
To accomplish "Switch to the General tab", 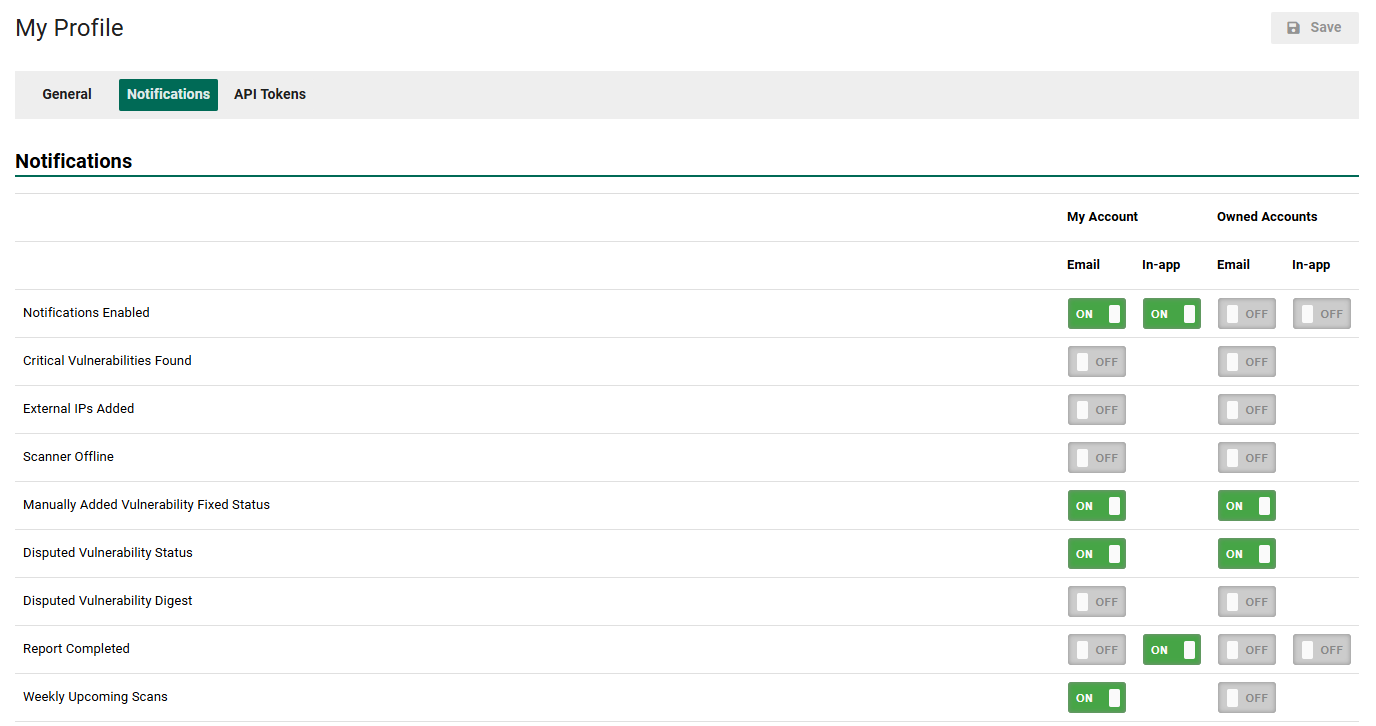I will [x=67, y=95].
